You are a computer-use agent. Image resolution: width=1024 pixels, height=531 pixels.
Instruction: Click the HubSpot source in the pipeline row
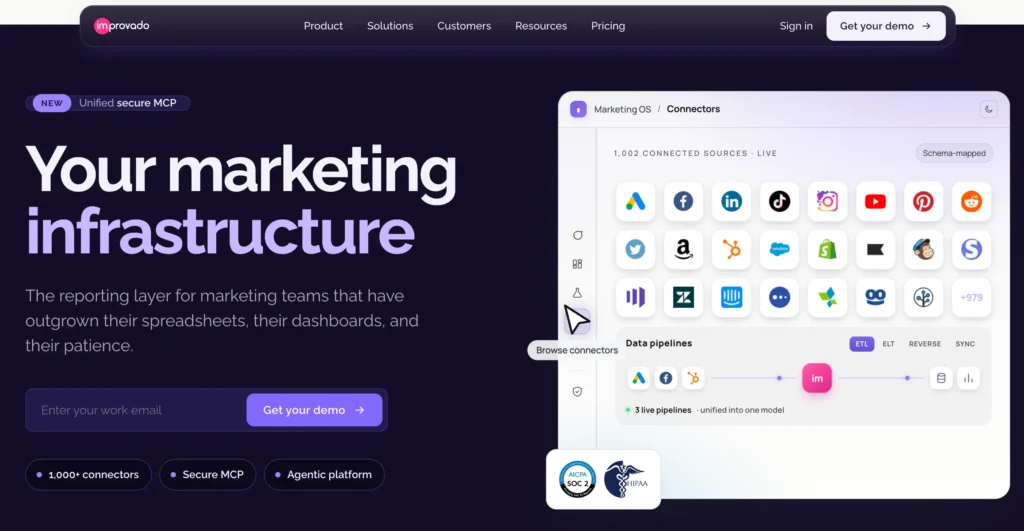[x=693, y=378]
